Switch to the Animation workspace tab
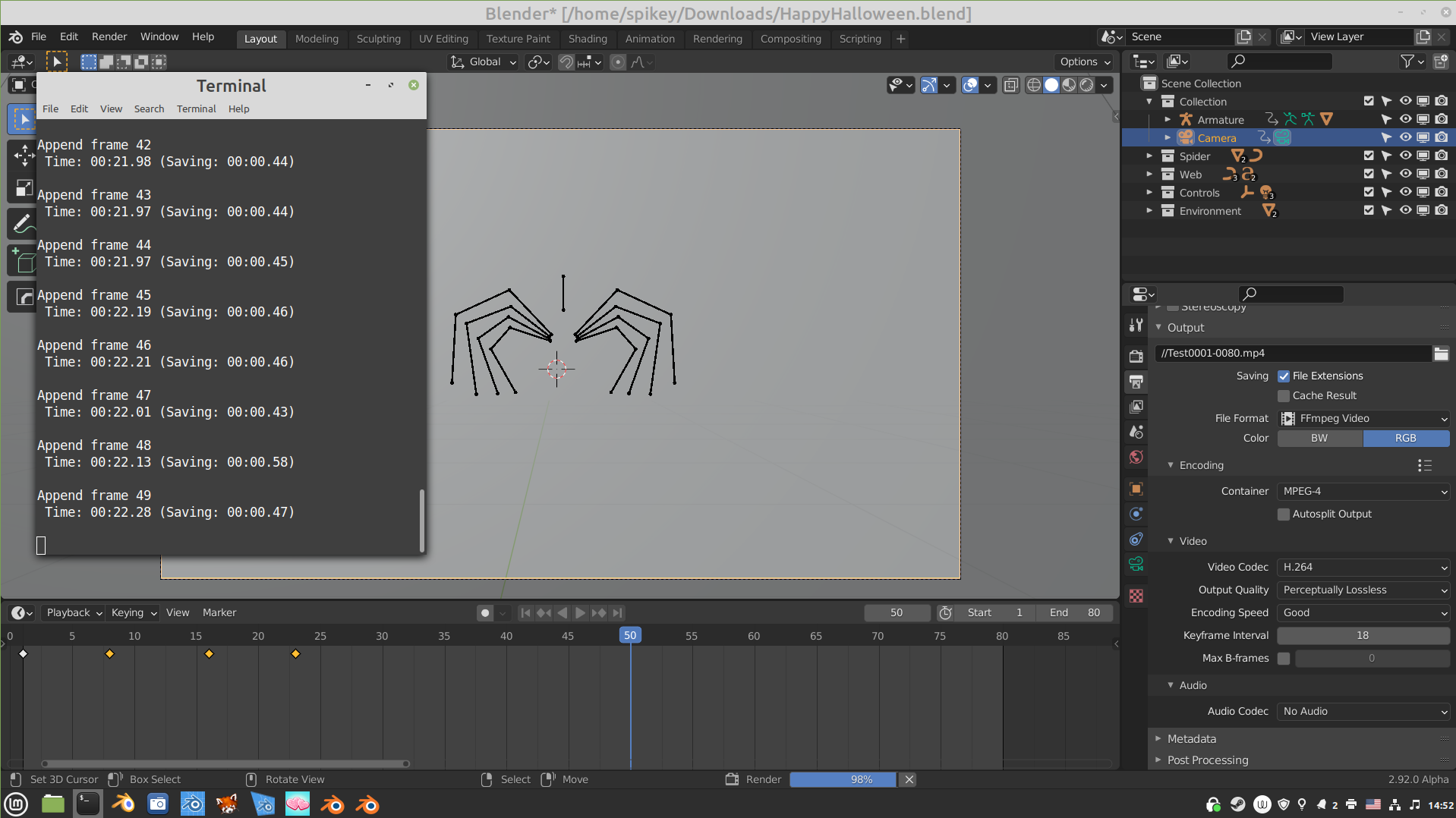1456x818 pixels. [x=649, y=39]
